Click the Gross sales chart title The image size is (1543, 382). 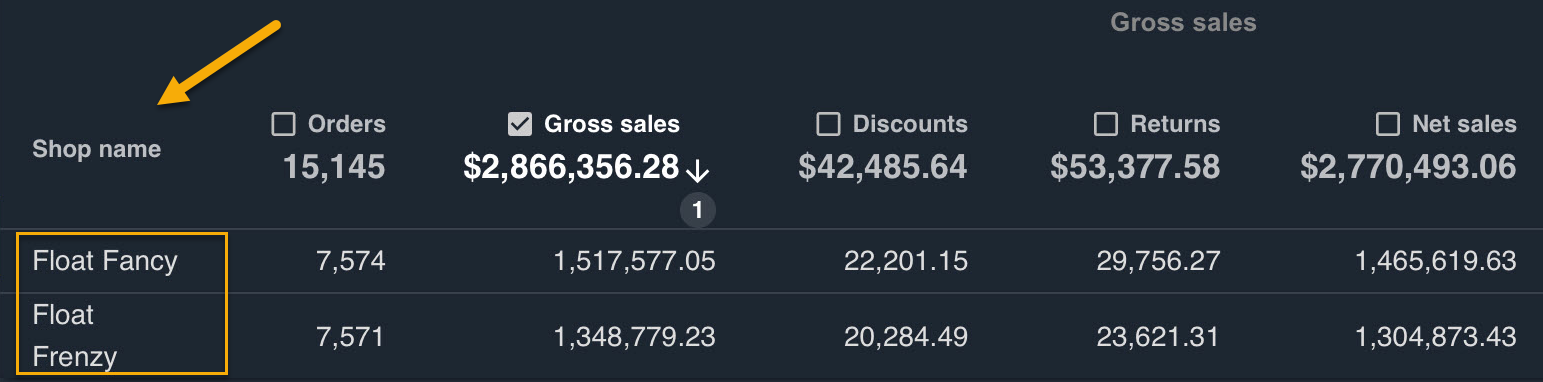coord(1183,22)
